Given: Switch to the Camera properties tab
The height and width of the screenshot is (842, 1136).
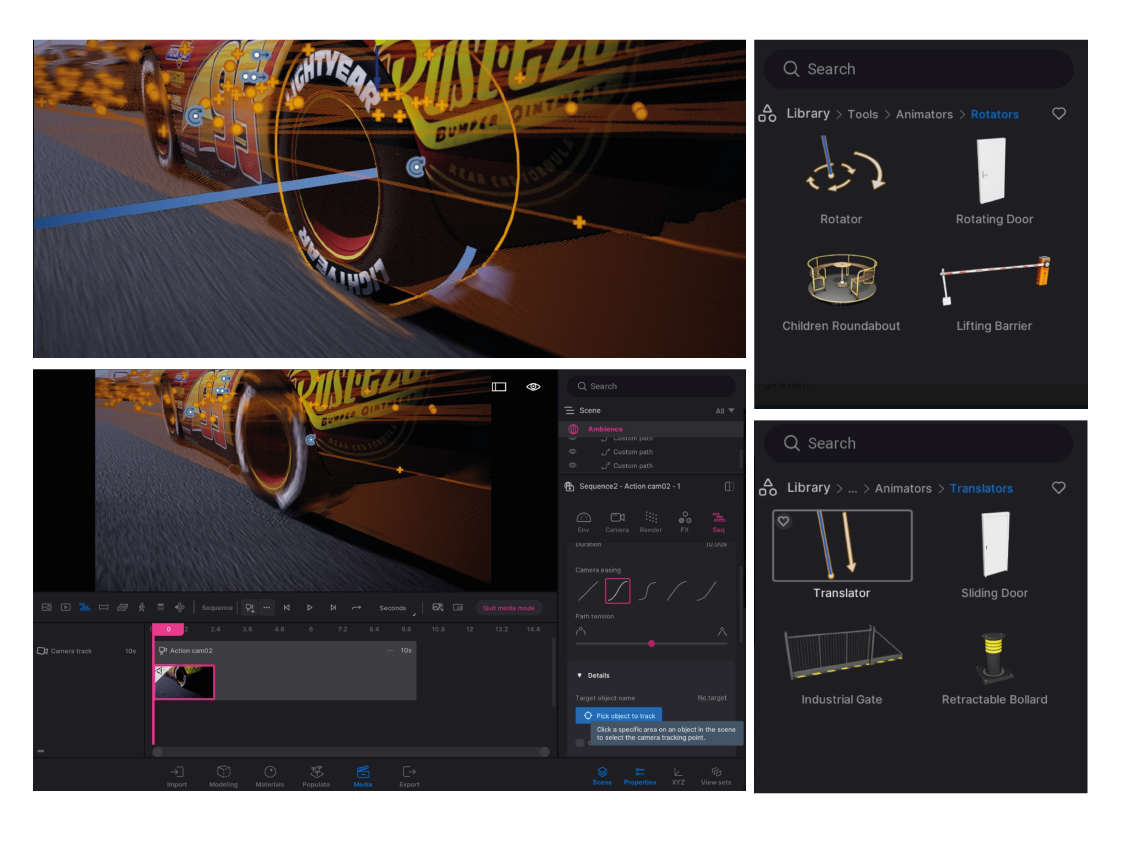Looking at the screenshot, I should [617, 521].
